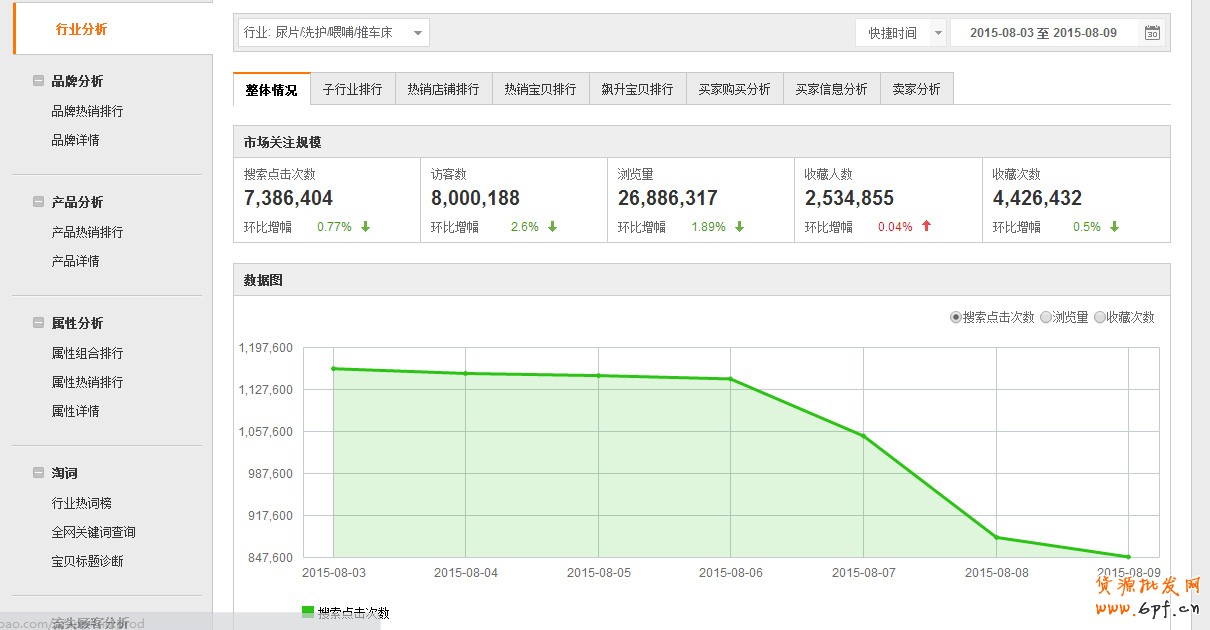1210x630 pixels.
Task: Switch to 子行业排行 tab
Action: (x=352, y=89)
